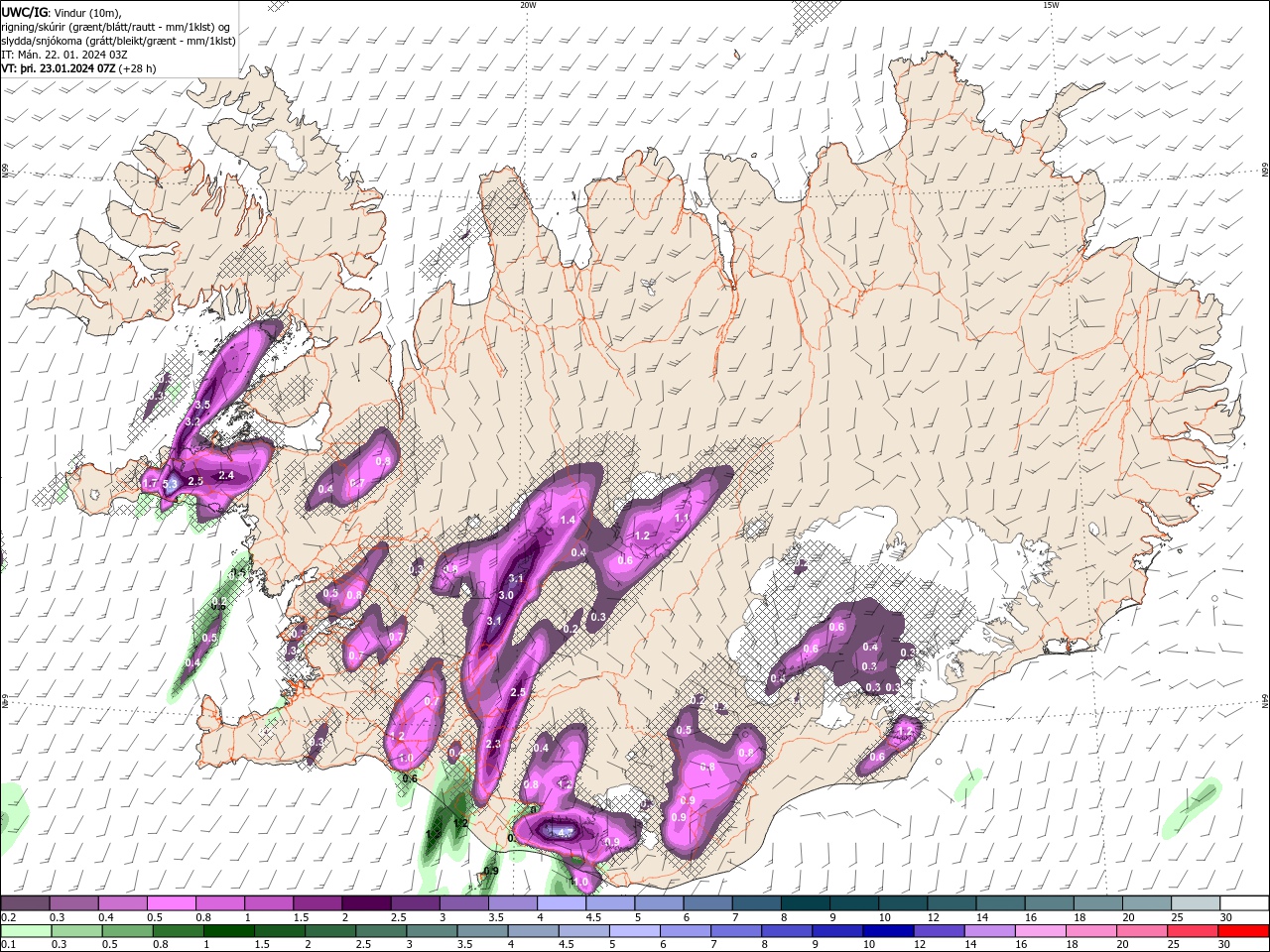Click the '25' label in the top legend row
Image resolution: width=1270 pixels, height=952 pixels.
[1177, 916]
